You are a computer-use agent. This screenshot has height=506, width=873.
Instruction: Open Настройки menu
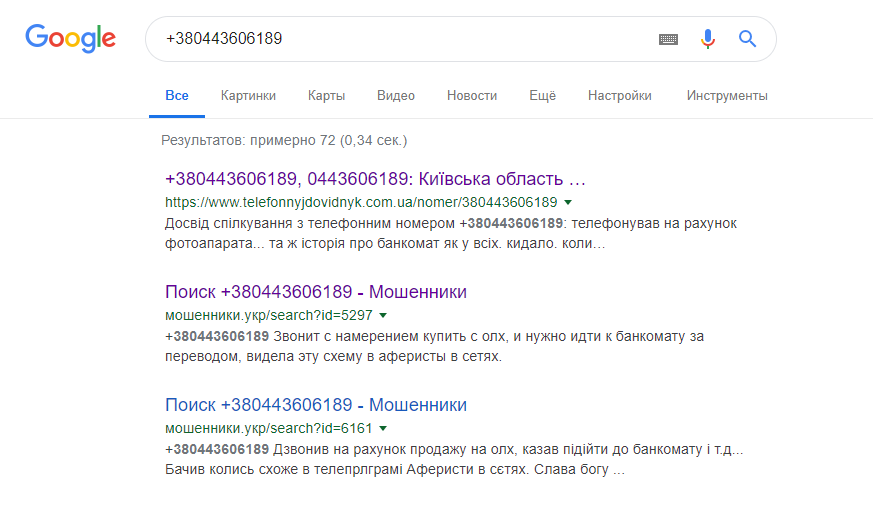(x=620, y=96)
